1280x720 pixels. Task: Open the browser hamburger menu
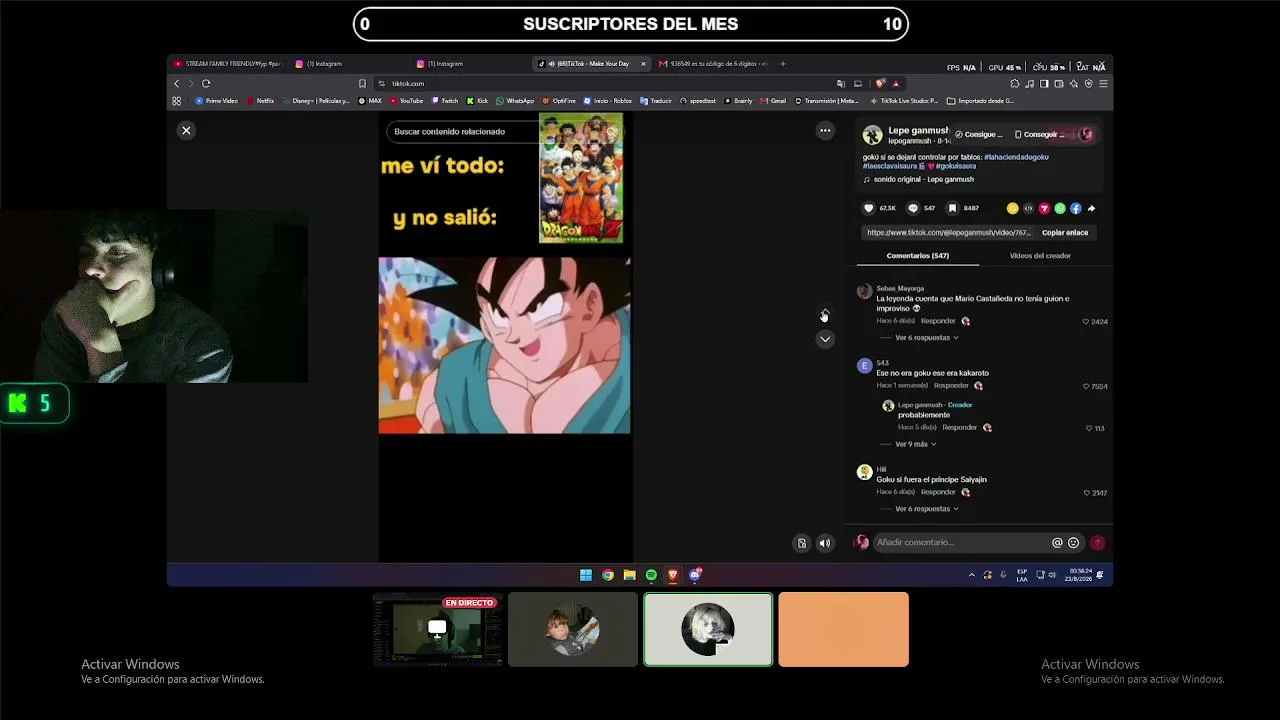point(1103,84)
